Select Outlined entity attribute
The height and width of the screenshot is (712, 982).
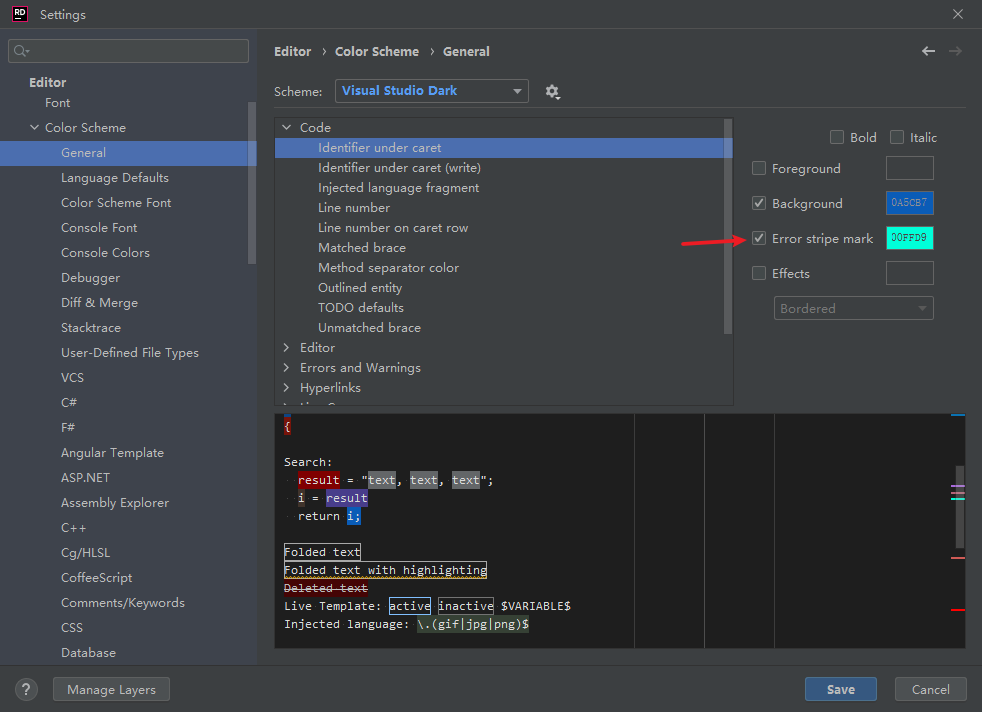coord(359,288)
